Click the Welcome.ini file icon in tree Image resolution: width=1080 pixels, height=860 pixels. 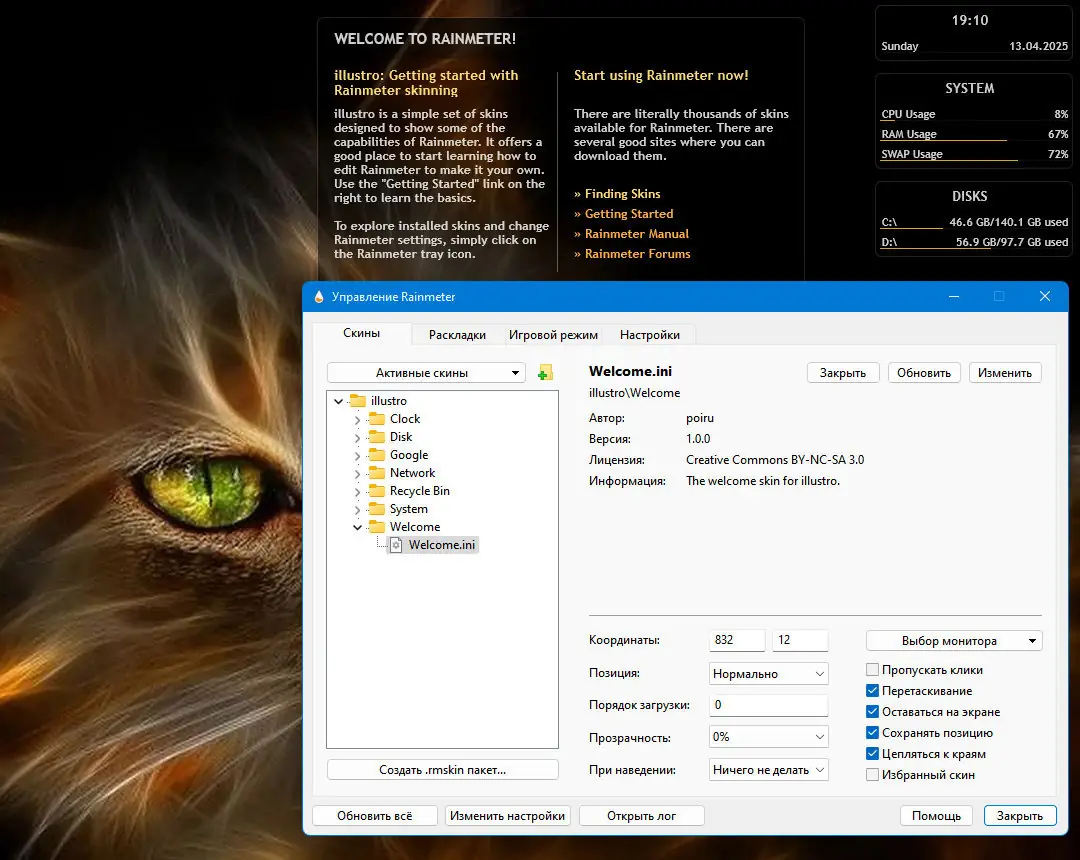396,545
